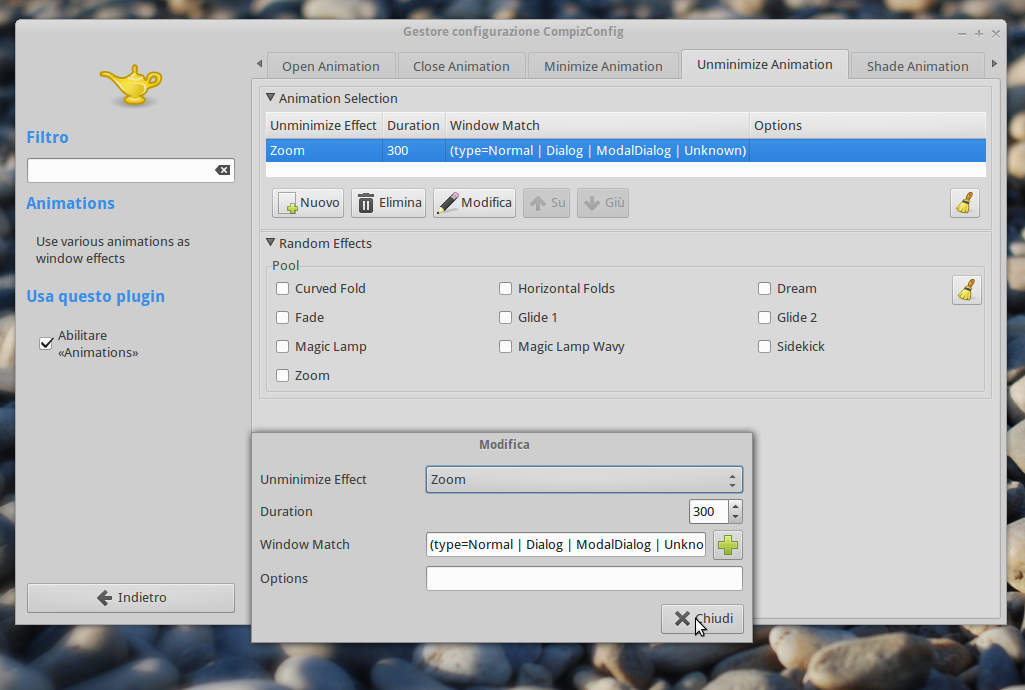Open Unminimize Effect dropdown in Modifica
The image size is (1025, 690).
point(584,480)
